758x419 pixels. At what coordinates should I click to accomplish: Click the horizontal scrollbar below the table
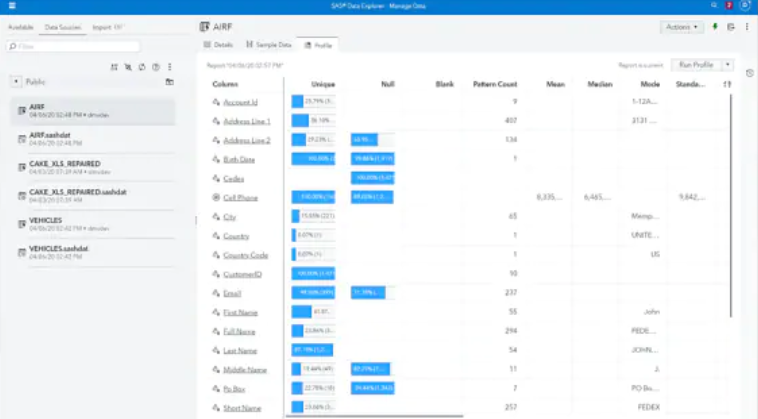tap(374, 416)
